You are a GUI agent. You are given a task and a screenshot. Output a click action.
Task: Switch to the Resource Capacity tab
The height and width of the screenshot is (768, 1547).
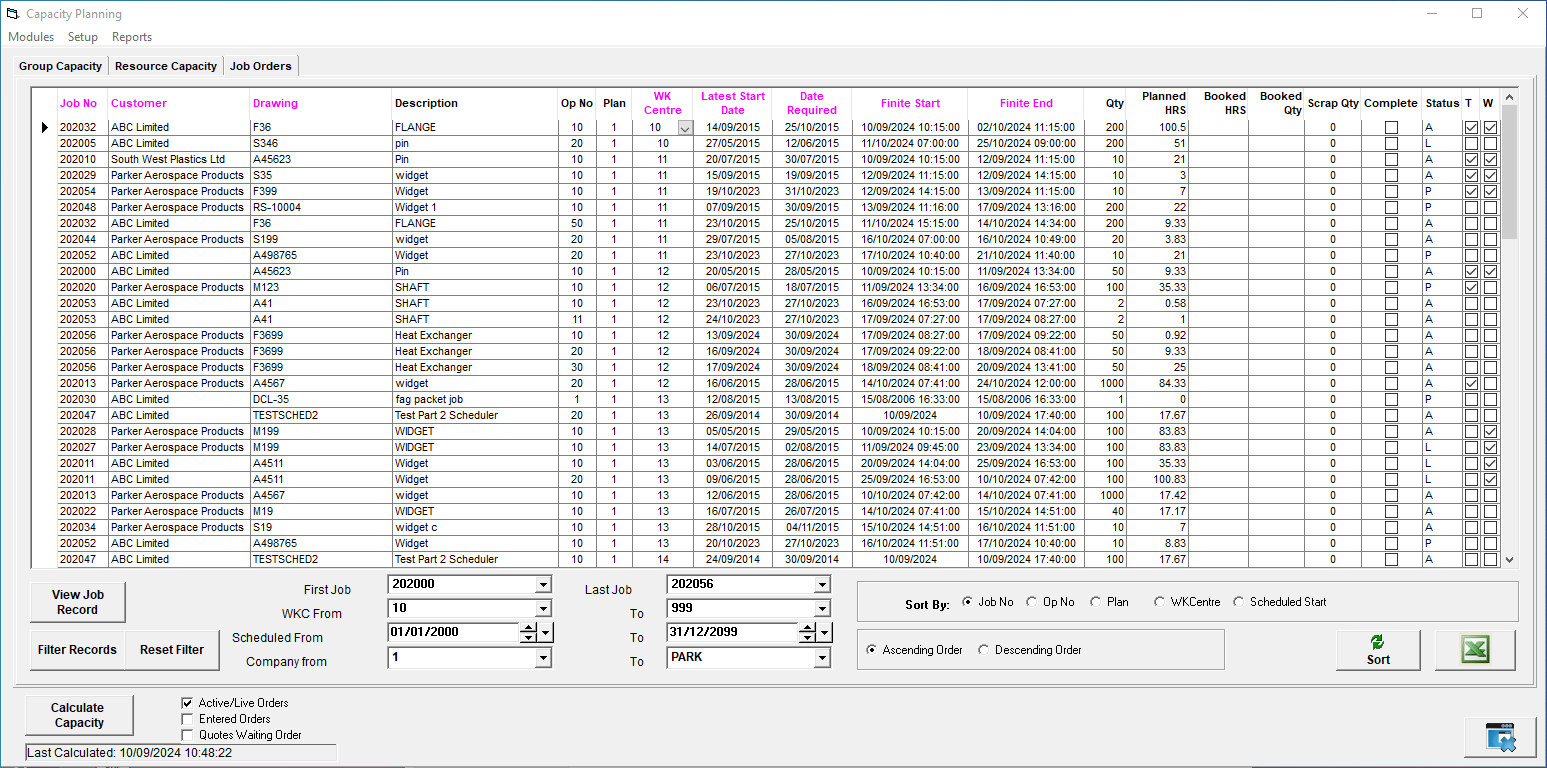(165, 66)
